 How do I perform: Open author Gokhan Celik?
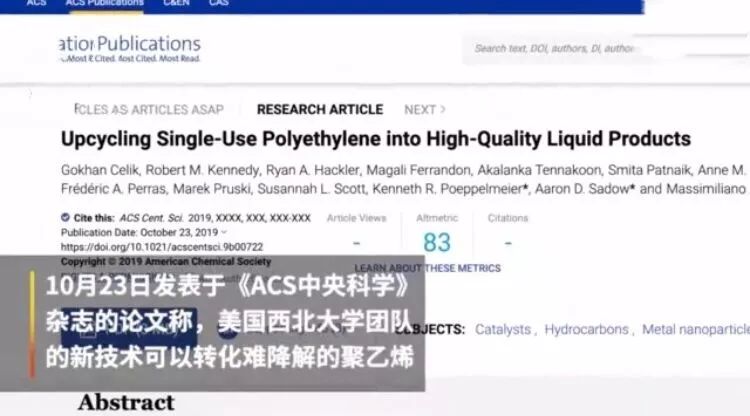(99, 170)
